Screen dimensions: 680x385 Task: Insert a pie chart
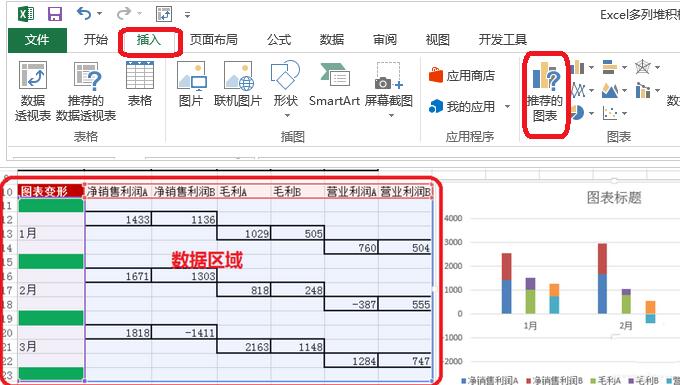point(578,113)
